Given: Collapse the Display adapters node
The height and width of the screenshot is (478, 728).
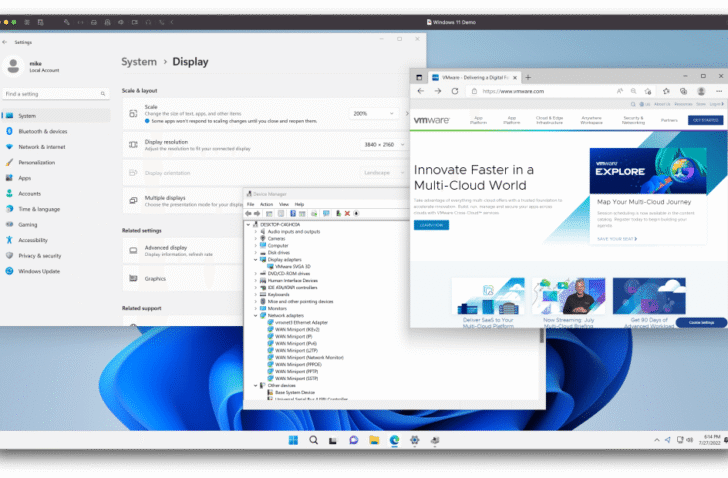Looking at the screenshot, I should [x=255, y=259].
